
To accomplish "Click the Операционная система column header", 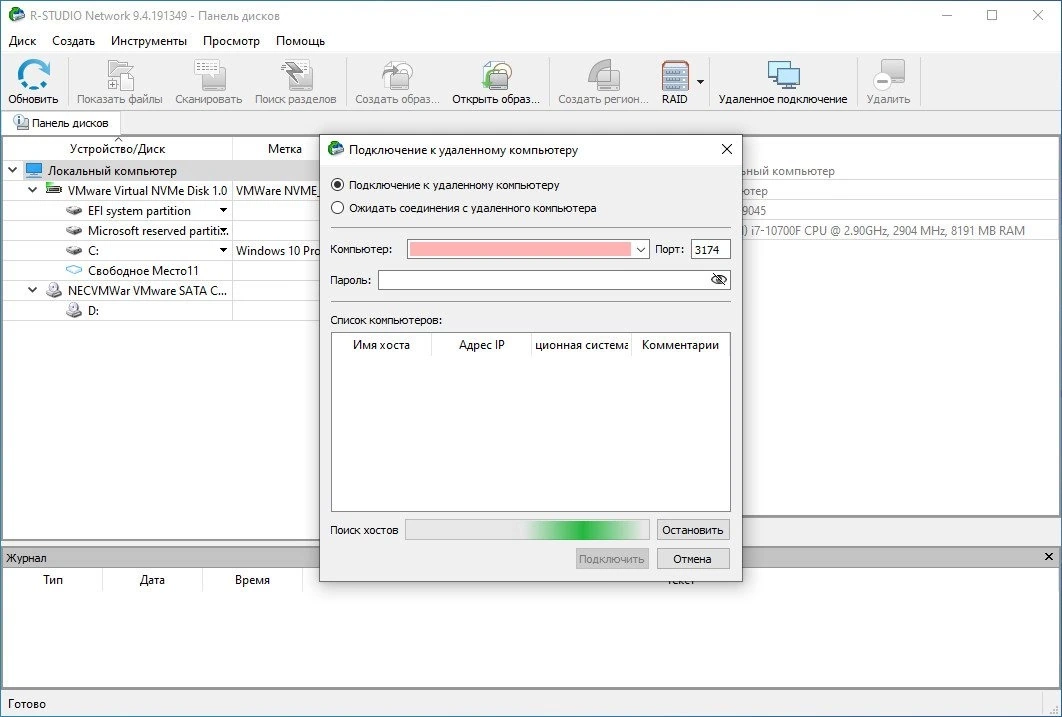I will pos(582,345).
